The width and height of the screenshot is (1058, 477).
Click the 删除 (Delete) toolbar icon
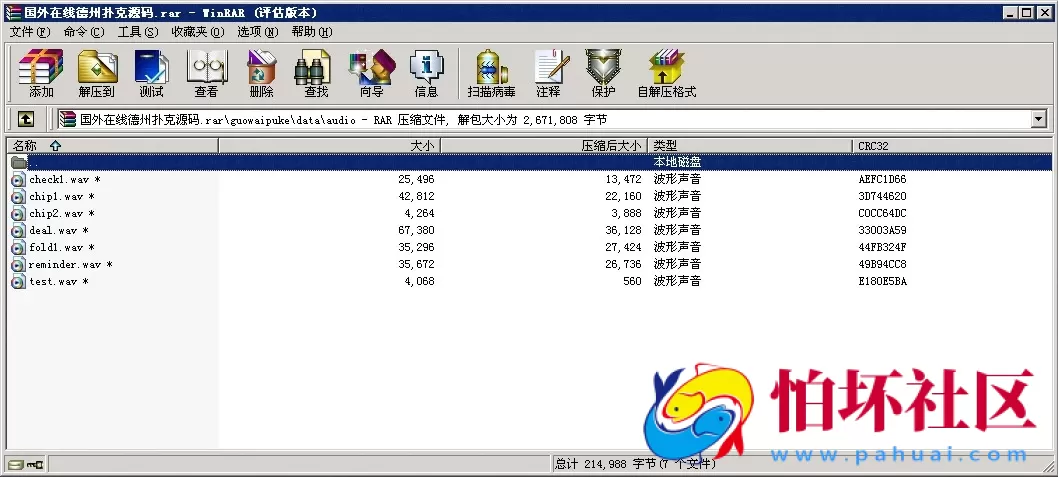[261, 73]
